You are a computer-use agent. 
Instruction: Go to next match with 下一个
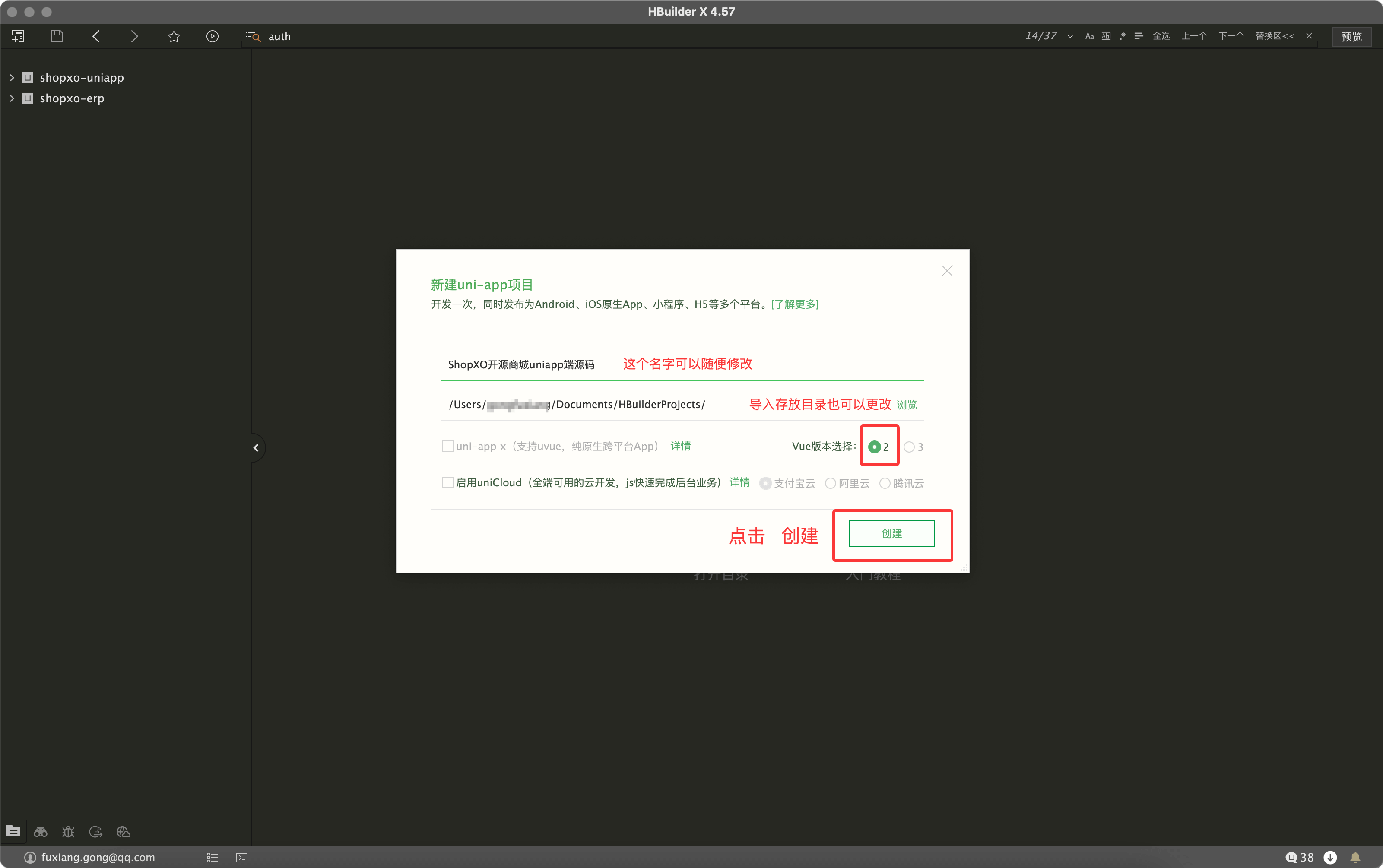tap(1231, 35)
